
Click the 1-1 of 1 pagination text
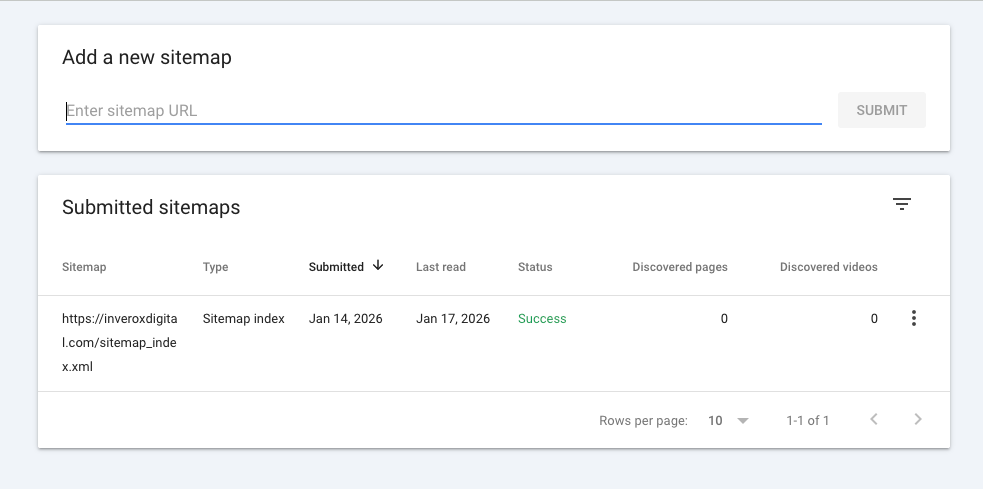click(x=807, y=421)
